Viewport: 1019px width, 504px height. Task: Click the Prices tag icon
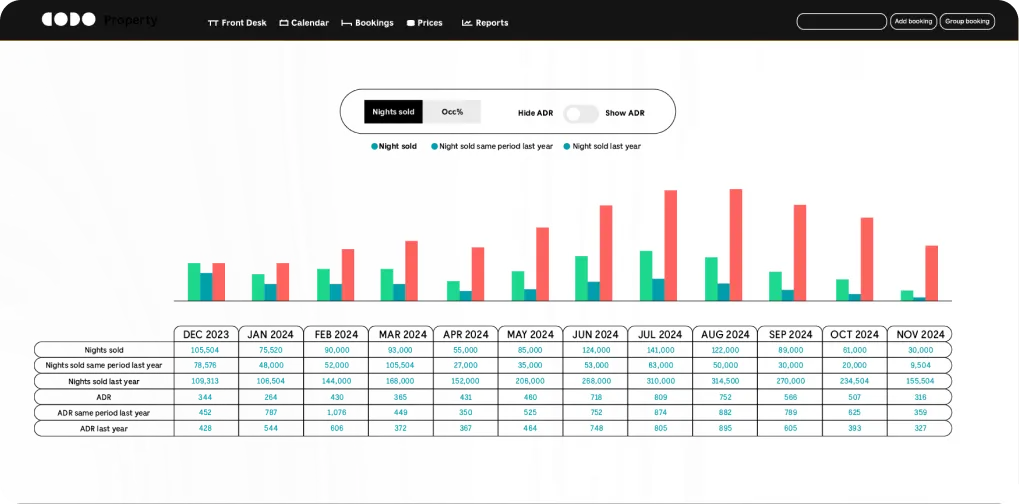point(411,23)
